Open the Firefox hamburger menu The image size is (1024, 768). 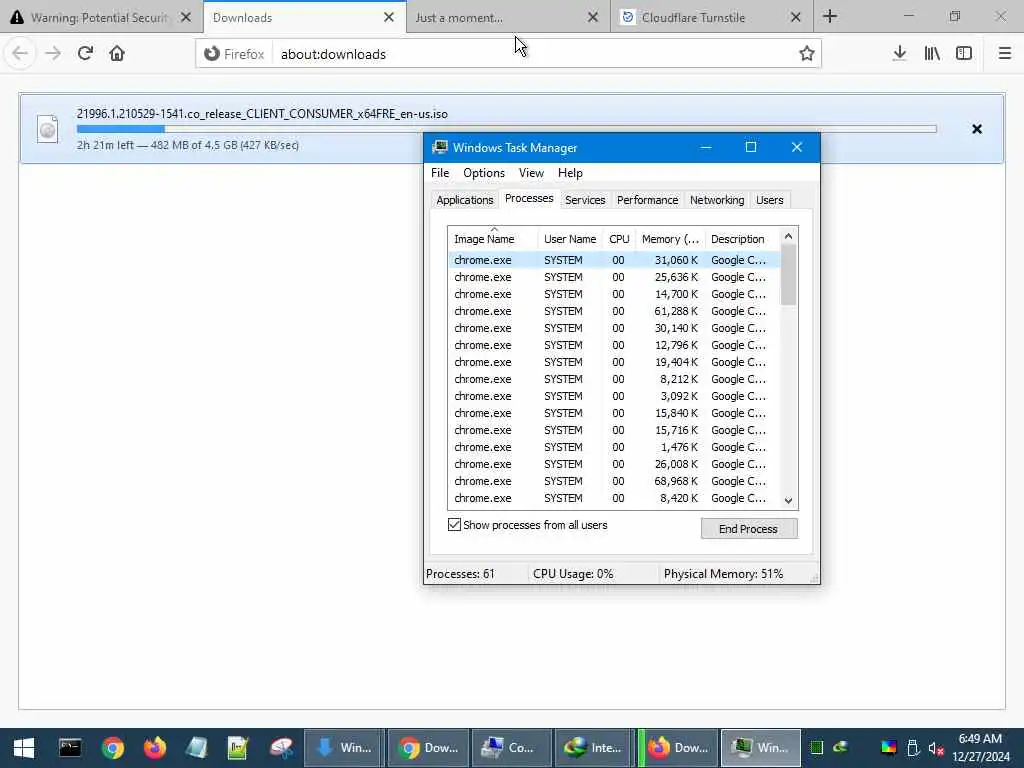pos(1004,54)
